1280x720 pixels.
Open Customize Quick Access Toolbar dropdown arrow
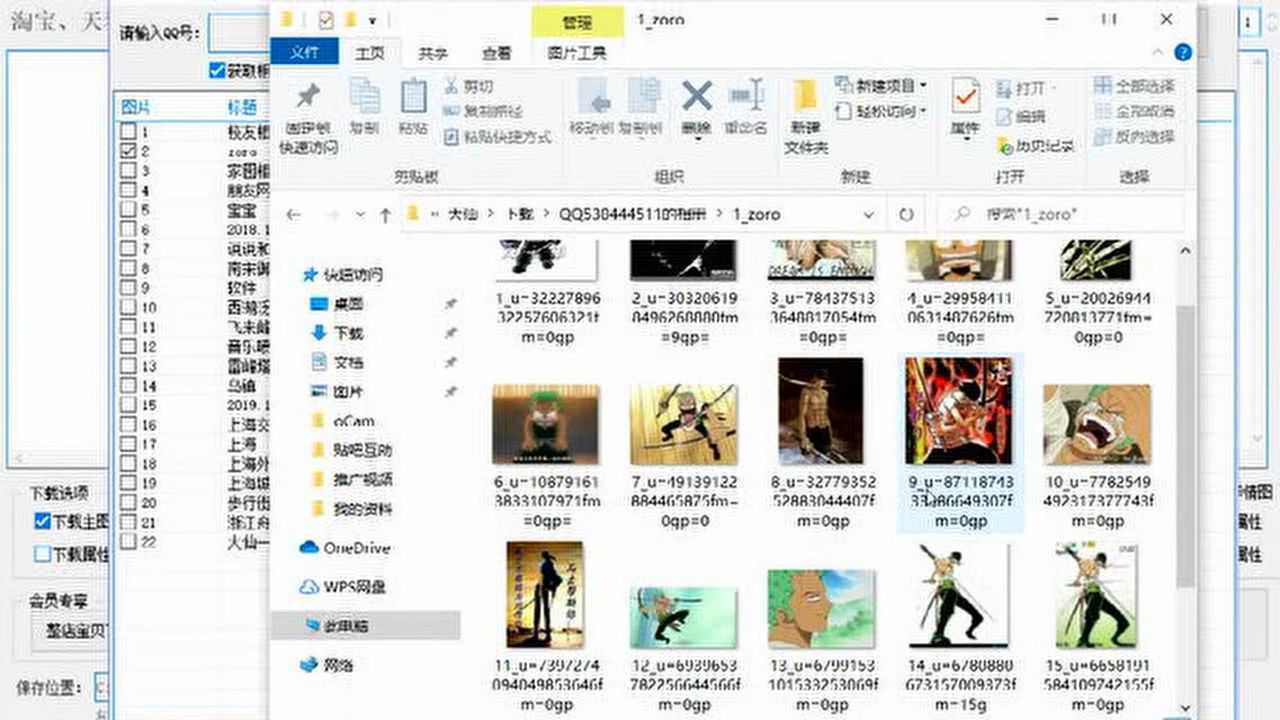pyautogui.click(x=372, y=20)
